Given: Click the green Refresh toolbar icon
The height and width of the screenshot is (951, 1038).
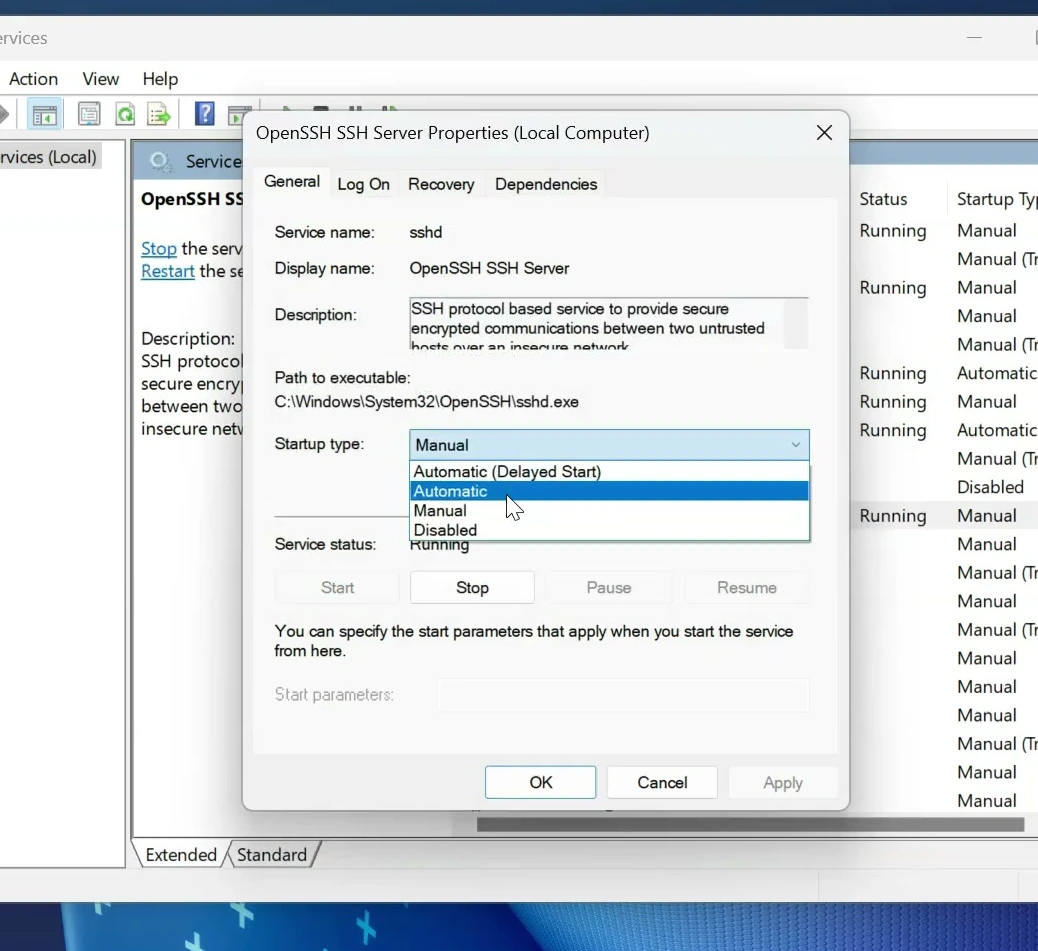Looking at the screenshot, I should click(x=125, y=114).
